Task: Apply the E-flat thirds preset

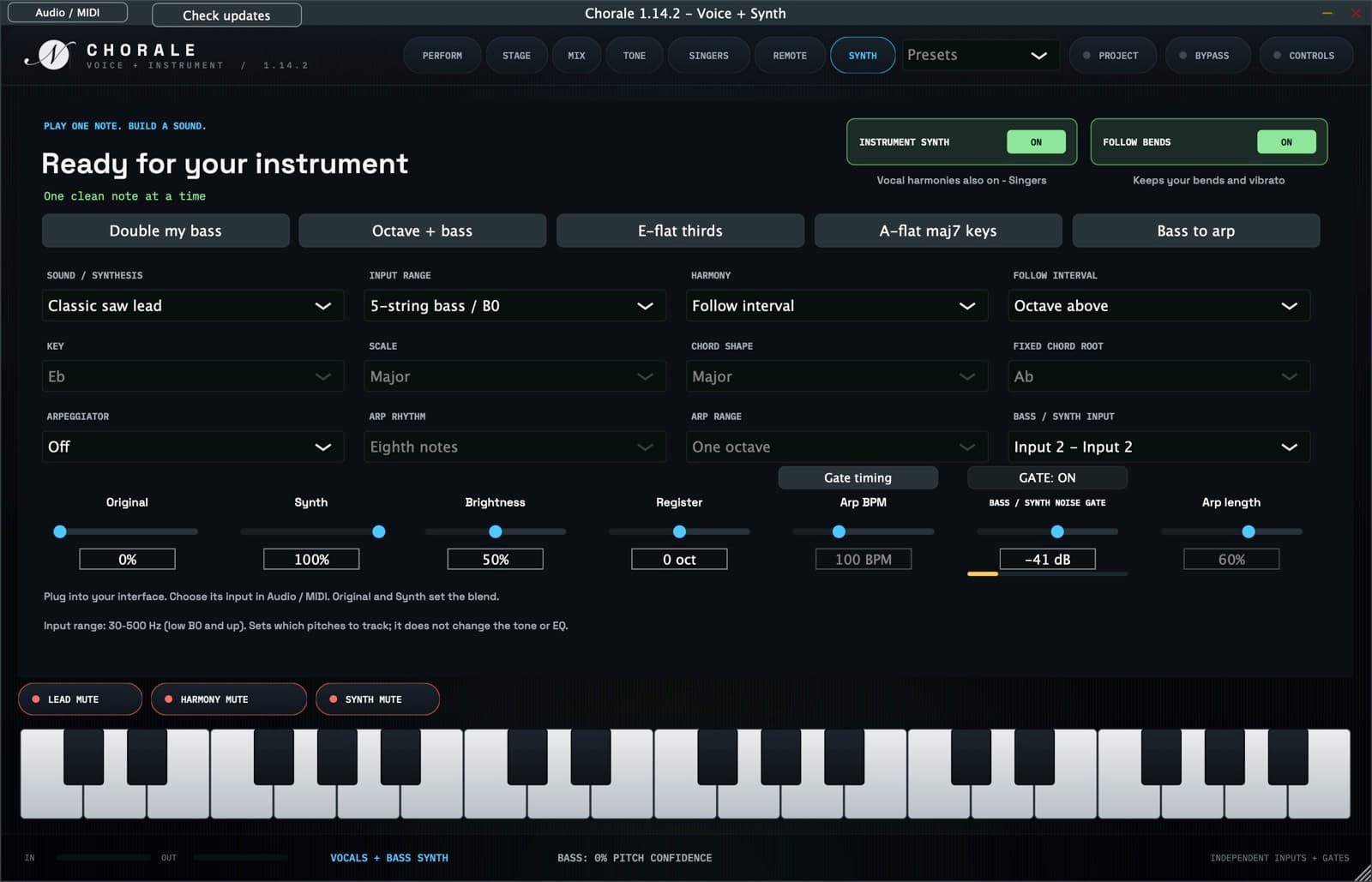Action: [x=680, y=231]
